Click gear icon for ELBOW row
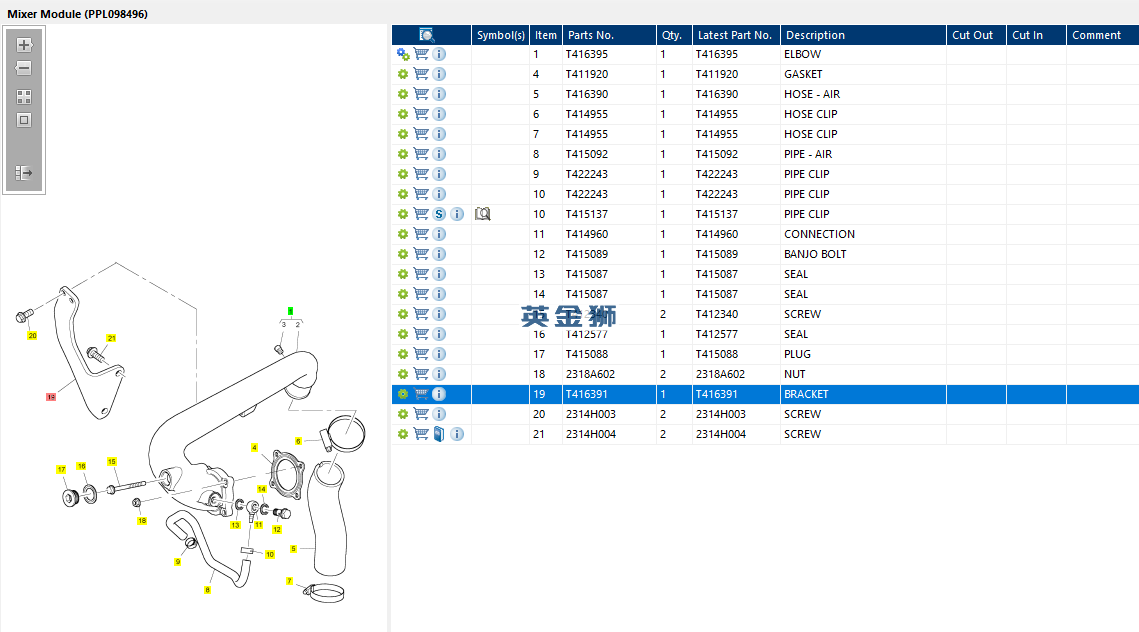 click(x=402, y=54)
